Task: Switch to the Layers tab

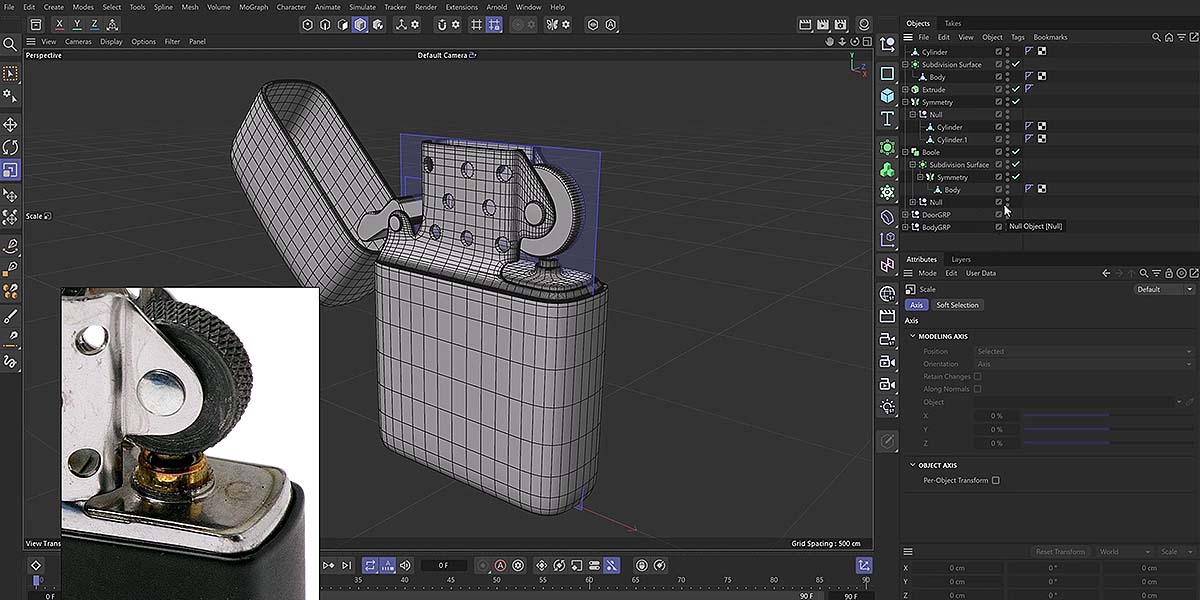Action: [x=961, y=259]
